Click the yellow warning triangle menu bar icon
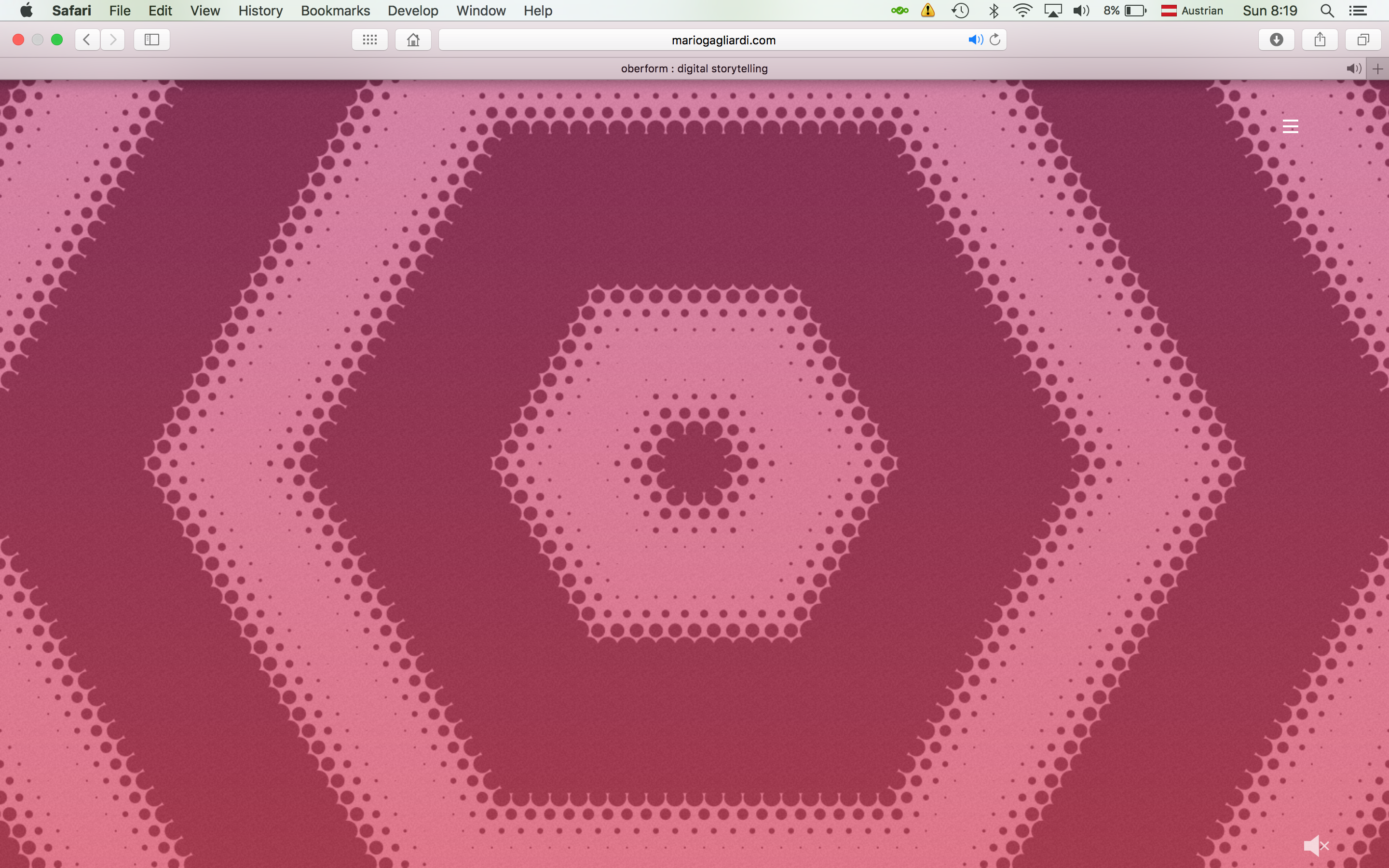 pyautogui.click(x=928, y=10)
